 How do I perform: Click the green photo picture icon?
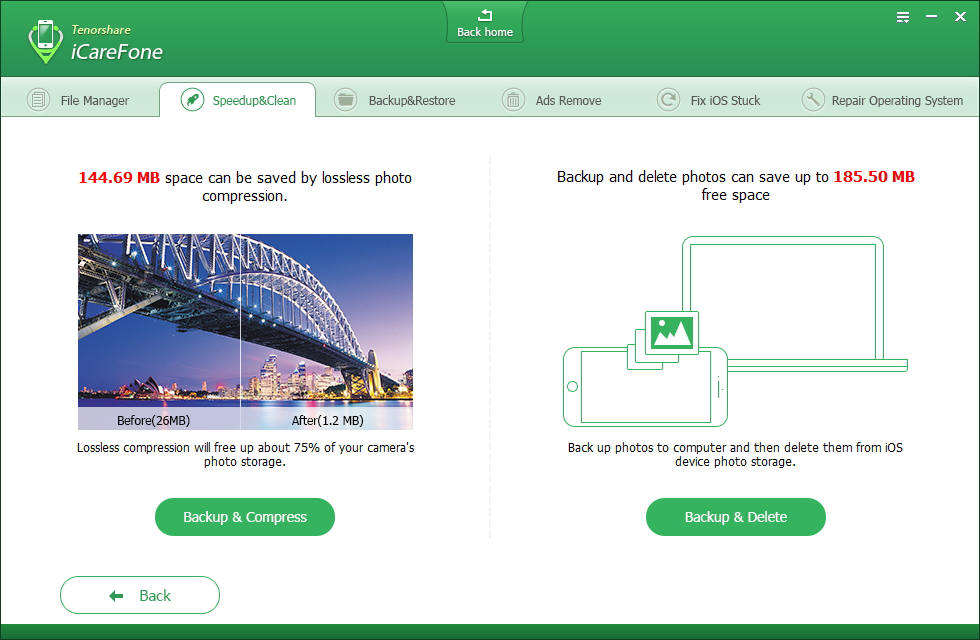coord(671,332)
